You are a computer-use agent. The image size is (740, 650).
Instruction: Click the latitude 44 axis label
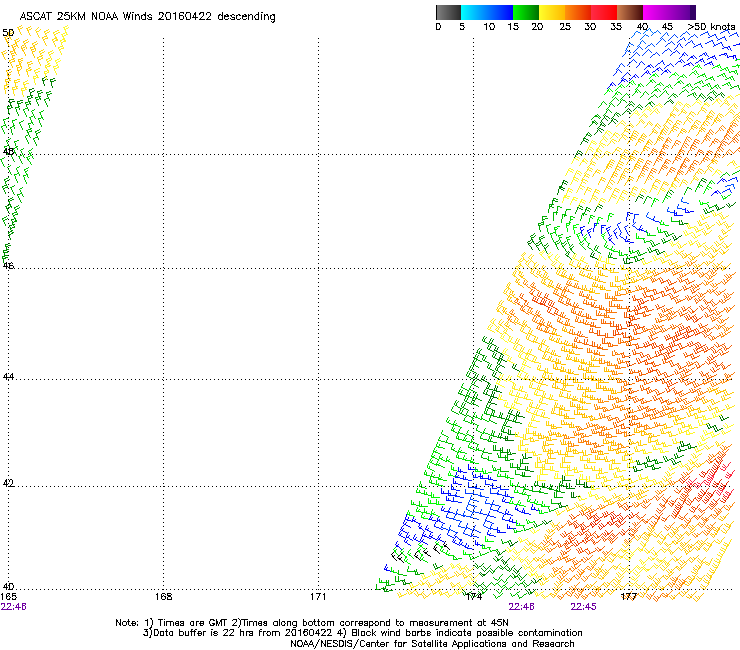pos(8,377)
